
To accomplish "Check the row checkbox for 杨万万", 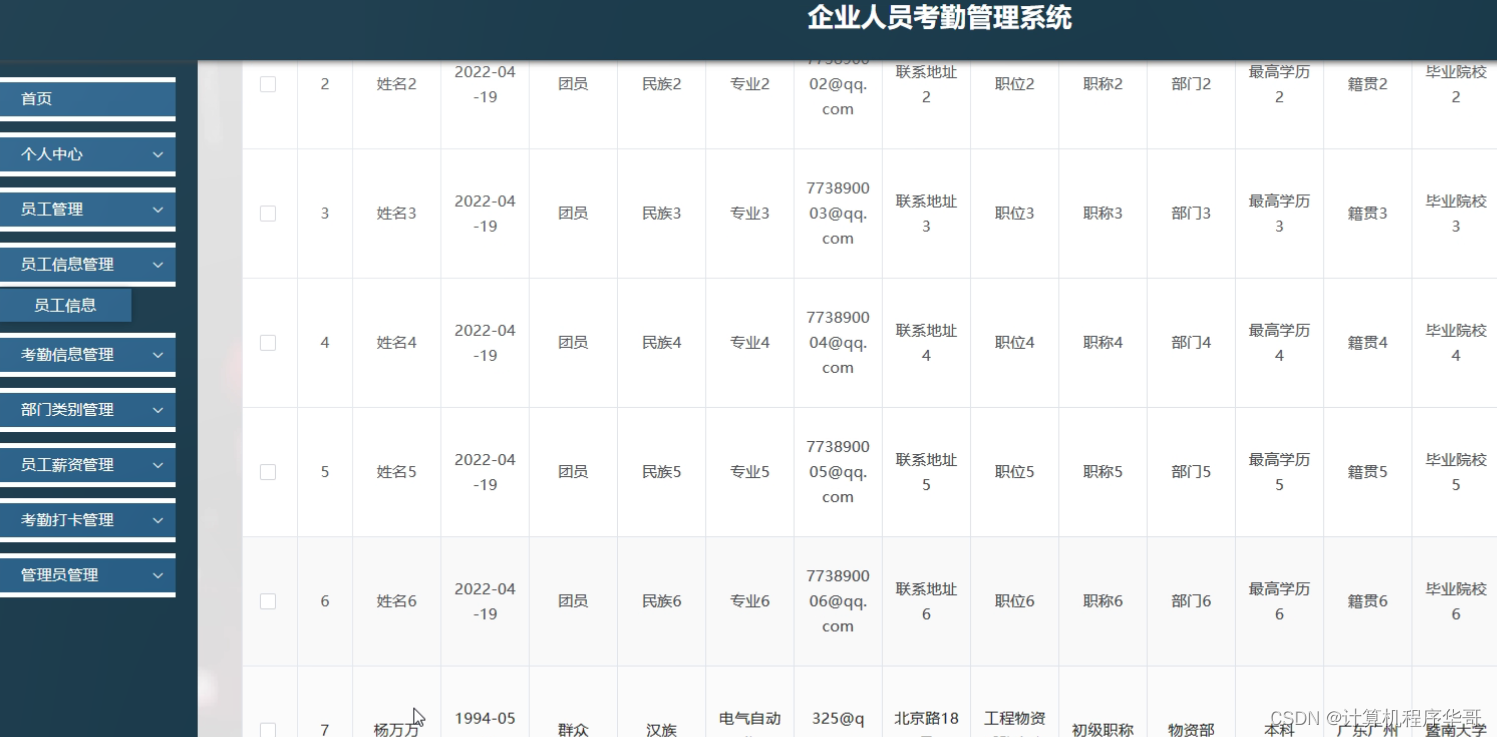I will 267,730.
